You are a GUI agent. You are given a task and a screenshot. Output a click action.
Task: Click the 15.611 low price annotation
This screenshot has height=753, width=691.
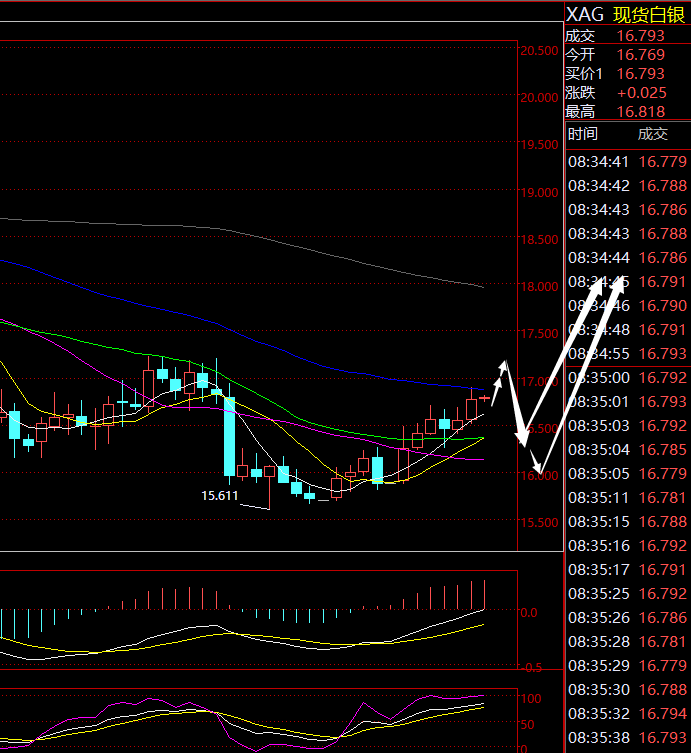click(220, 495)
